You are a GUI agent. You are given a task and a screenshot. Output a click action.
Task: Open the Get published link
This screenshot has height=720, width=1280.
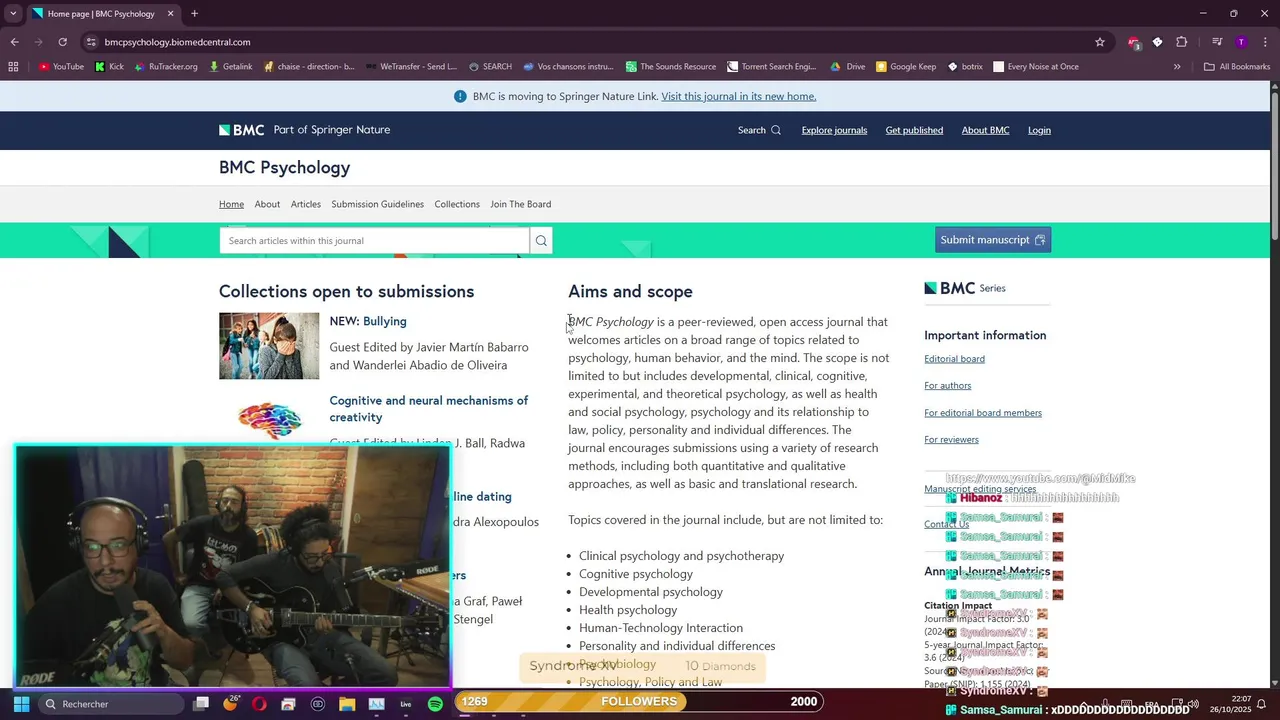coord(914,130)
